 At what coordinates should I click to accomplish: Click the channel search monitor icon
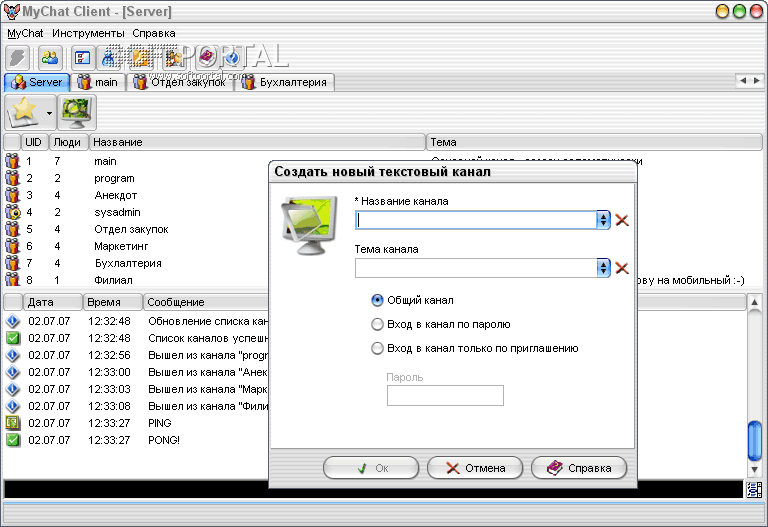coord(74,113)
